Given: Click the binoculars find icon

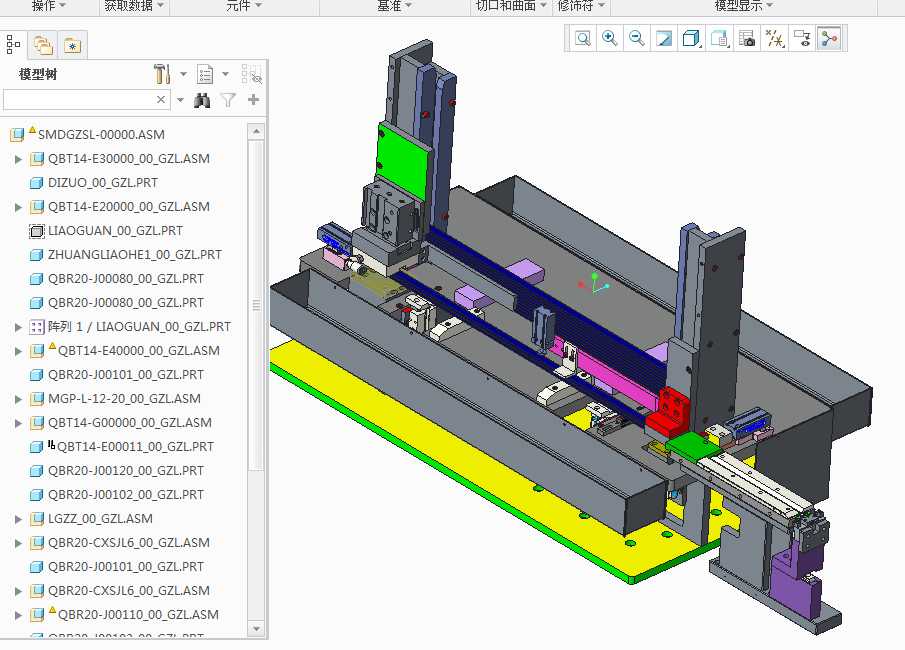Looking at the screenshot, I should click(x=202, y=100).
